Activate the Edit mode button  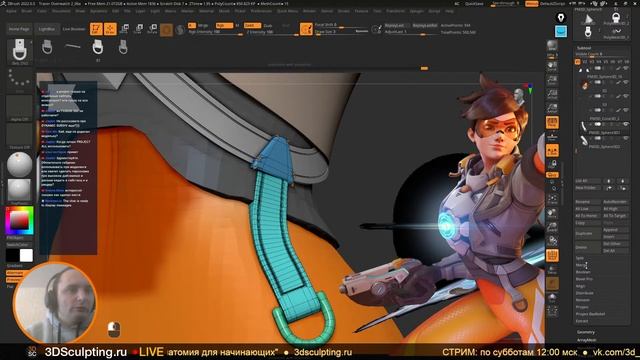(96, 29)
